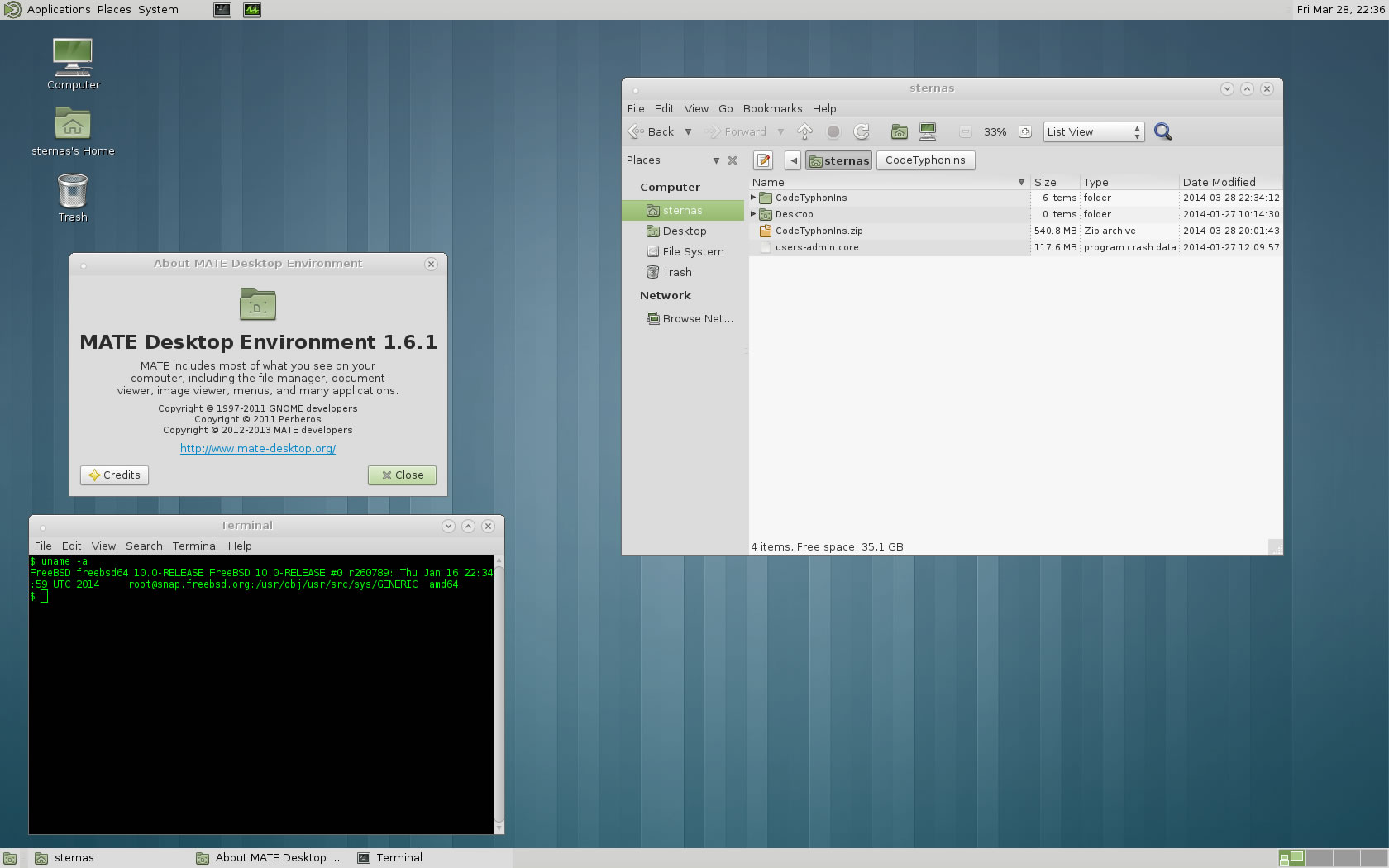
Task: Click '540.8 MB' size cell
Action: pos(1055,231)
